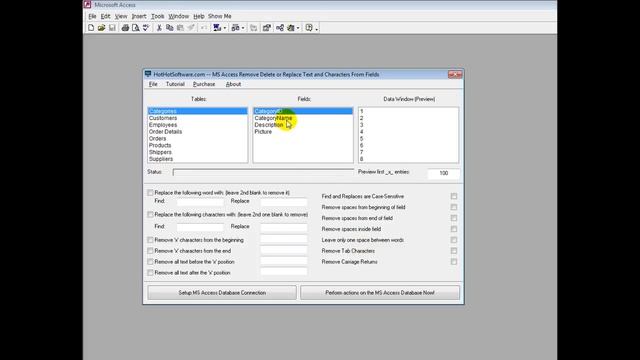Enable 'Replace the following word with' checkbox
Image resolution: width=640 pixels, height=360 pixels.
(150, 192)
